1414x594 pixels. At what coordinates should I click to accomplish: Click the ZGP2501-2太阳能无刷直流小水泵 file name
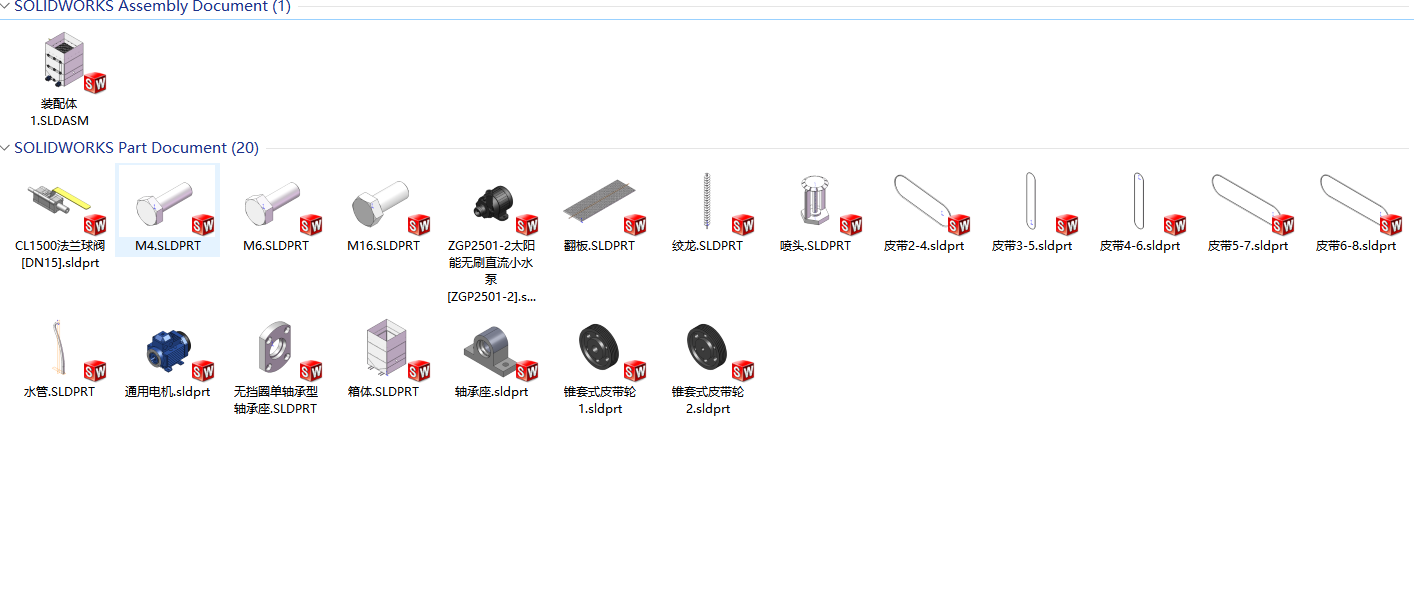tap(491, 271)
